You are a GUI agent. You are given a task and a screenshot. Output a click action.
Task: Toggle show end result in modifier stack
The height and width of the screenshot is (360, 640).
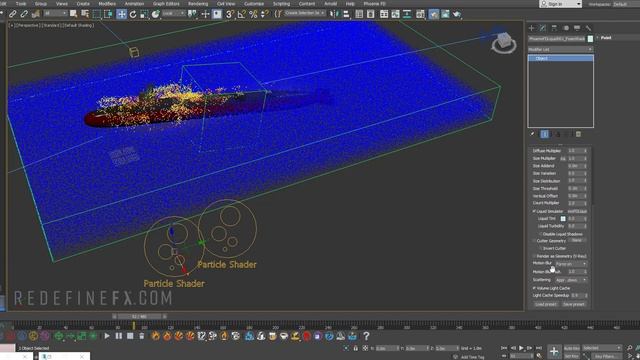pos(544,134)
